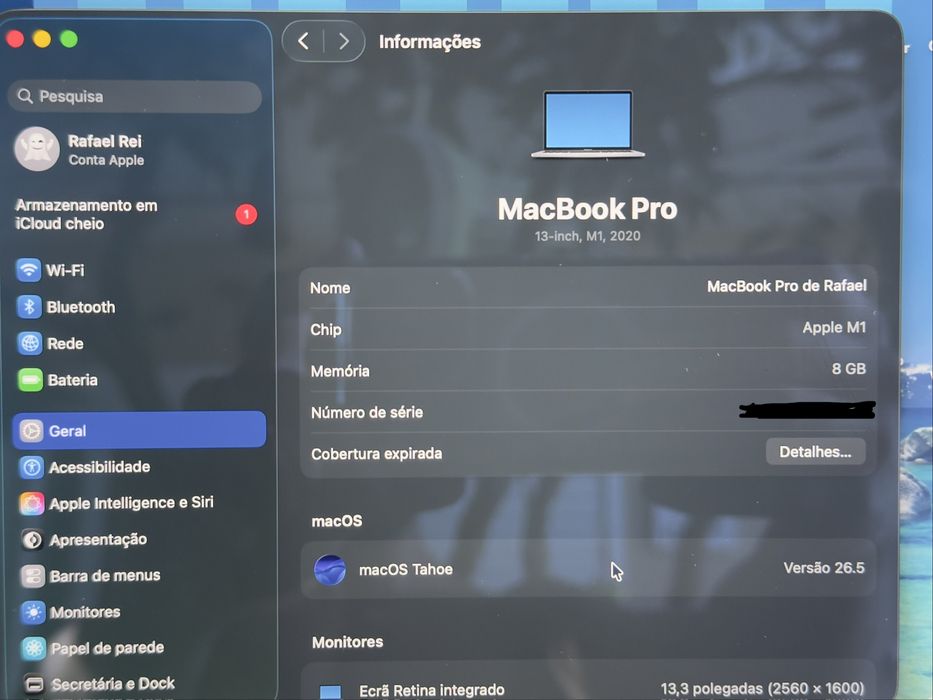Click the red iCloud notification badge
The height and width of the screenshot is (700, 933).
point(246,214)
